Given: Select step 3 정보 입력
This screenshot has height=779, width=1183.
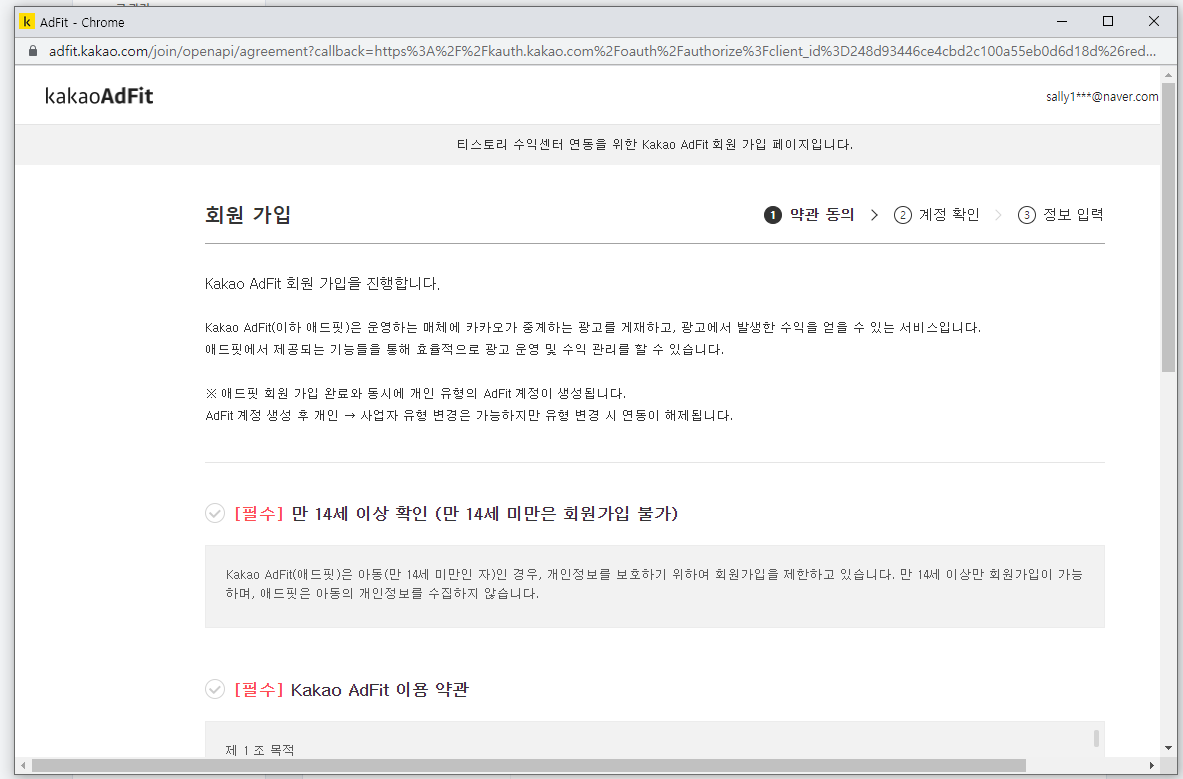Looking at the screenshot, I should point(1060,215).
